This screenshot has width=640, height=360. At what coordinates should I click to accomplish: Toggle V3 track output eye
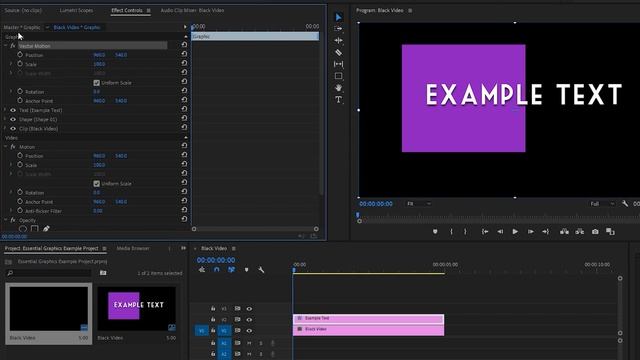point(249,309)
